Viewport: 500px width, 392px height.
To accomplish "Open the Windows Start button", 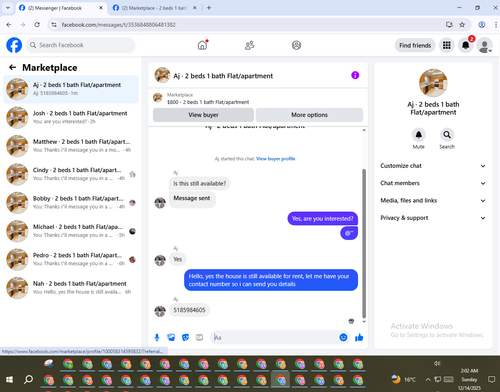I will [9, 379].
